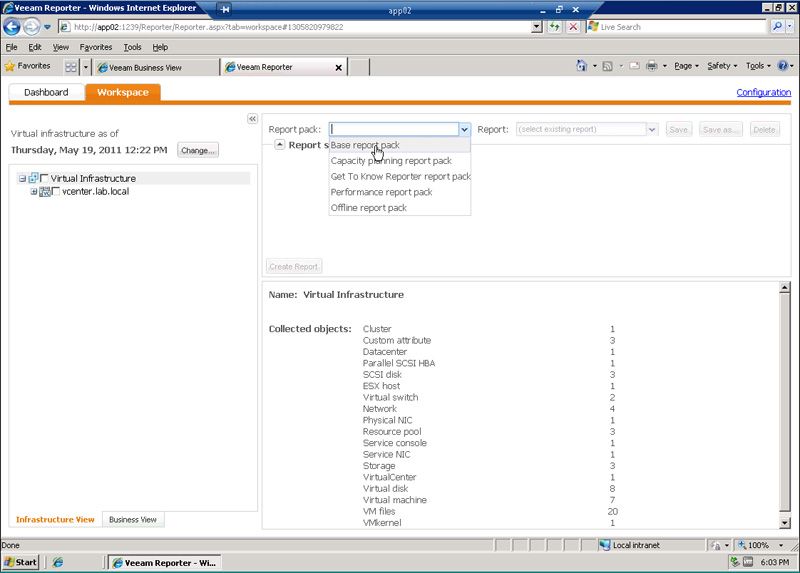This screenshot has width=800, height=573.
Task: Click the browser Back arrow button
Action: pyautogui.click(x=13, y=27)
